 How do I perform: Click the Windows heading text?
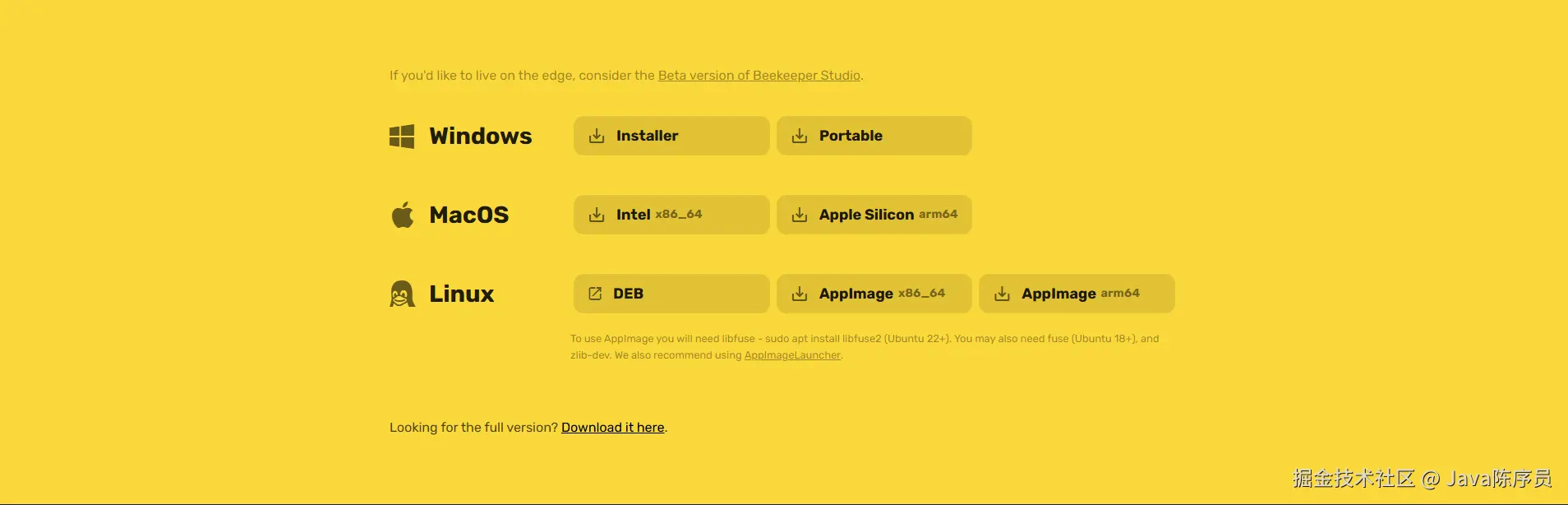pyautogui.click(x=481, y=136)
